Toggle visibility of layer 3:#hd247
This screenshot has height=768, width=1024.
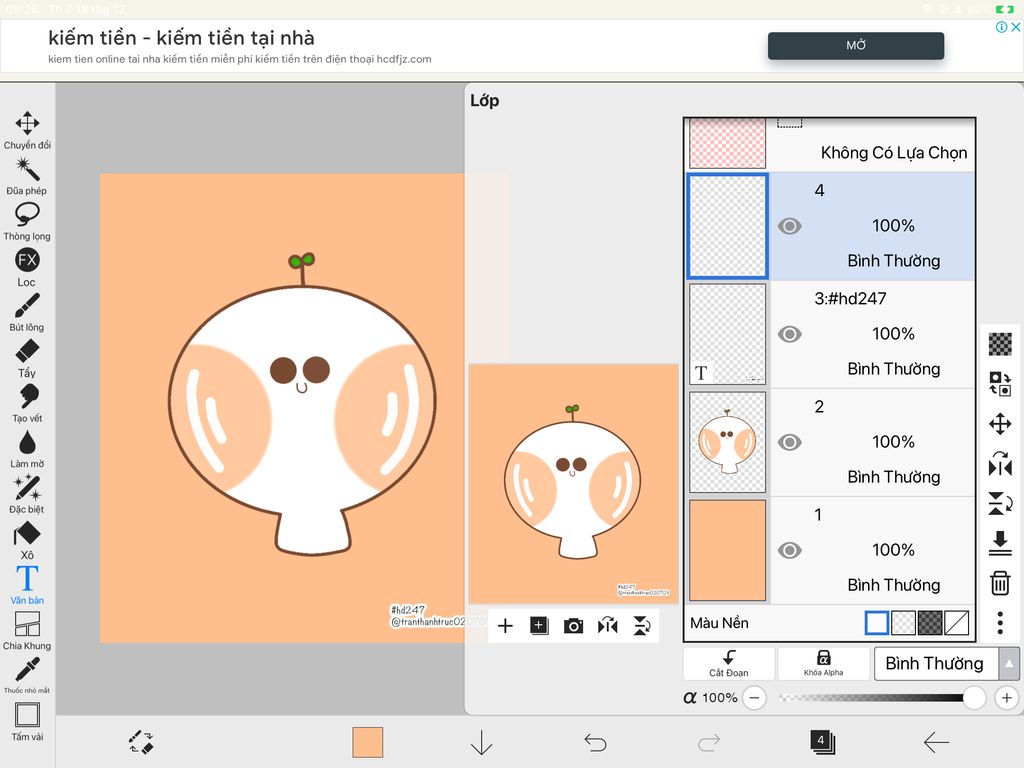[x=790, y=334]
